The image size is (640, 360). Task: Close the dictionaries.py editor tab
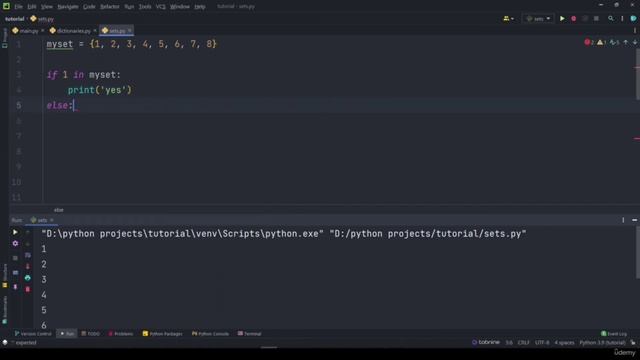pos(95,31)
